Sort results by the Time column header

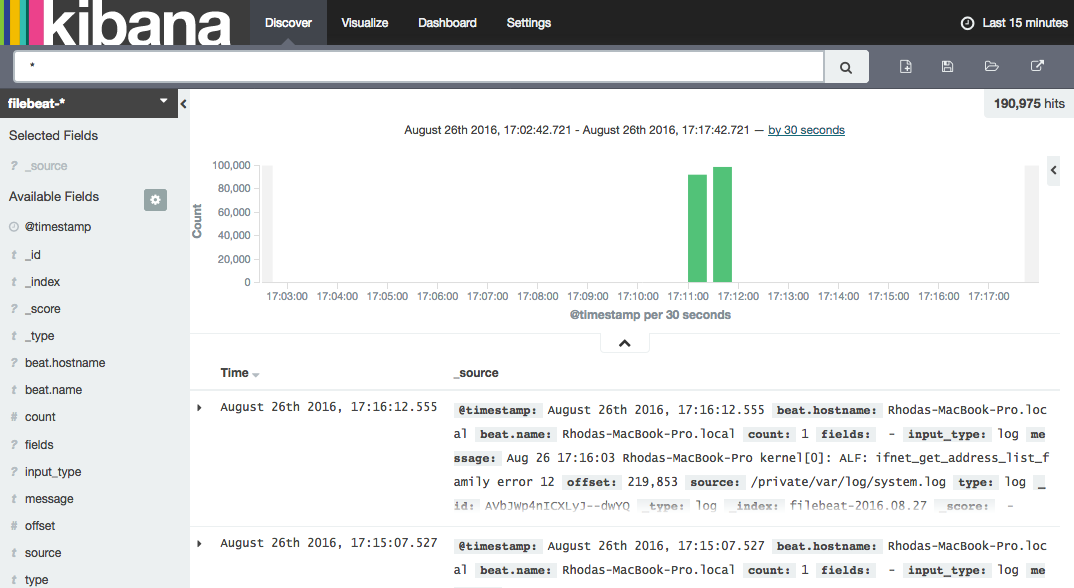point(235,373)
